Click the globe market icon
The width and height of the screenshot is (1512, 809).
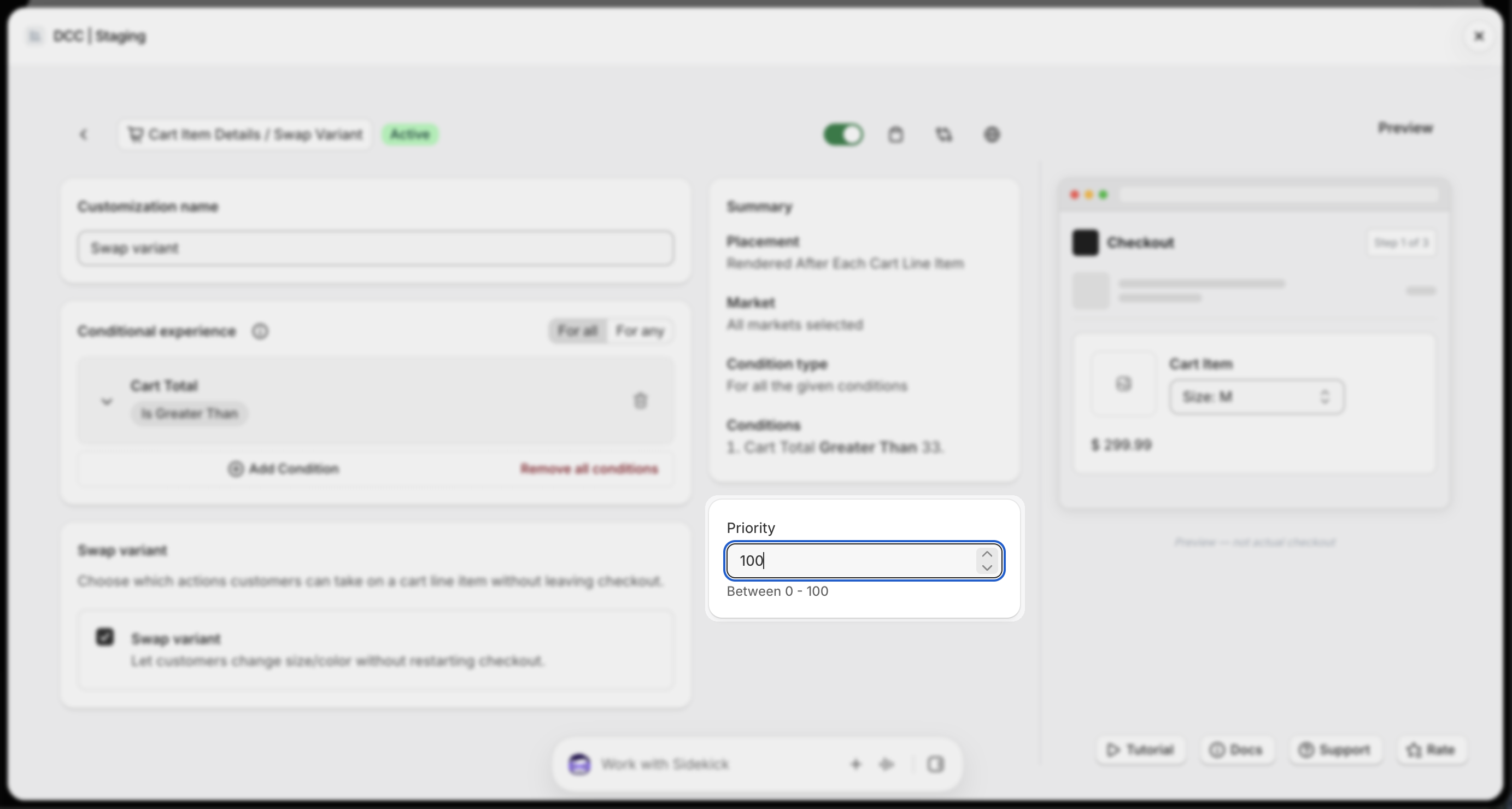pos(992,134)
